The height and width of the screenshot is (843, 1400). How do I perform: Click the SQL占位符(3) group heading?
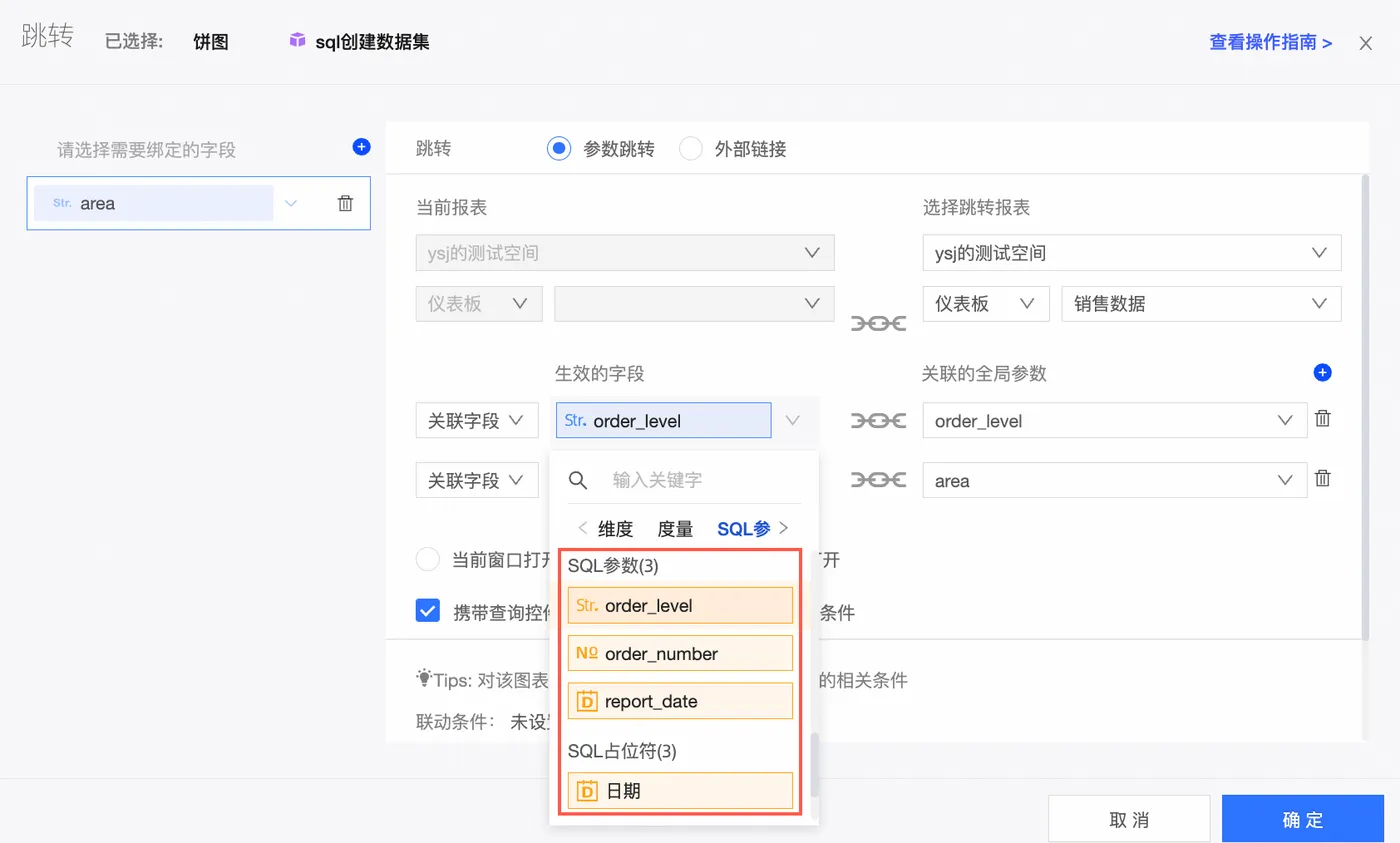[x=622, y=750]
